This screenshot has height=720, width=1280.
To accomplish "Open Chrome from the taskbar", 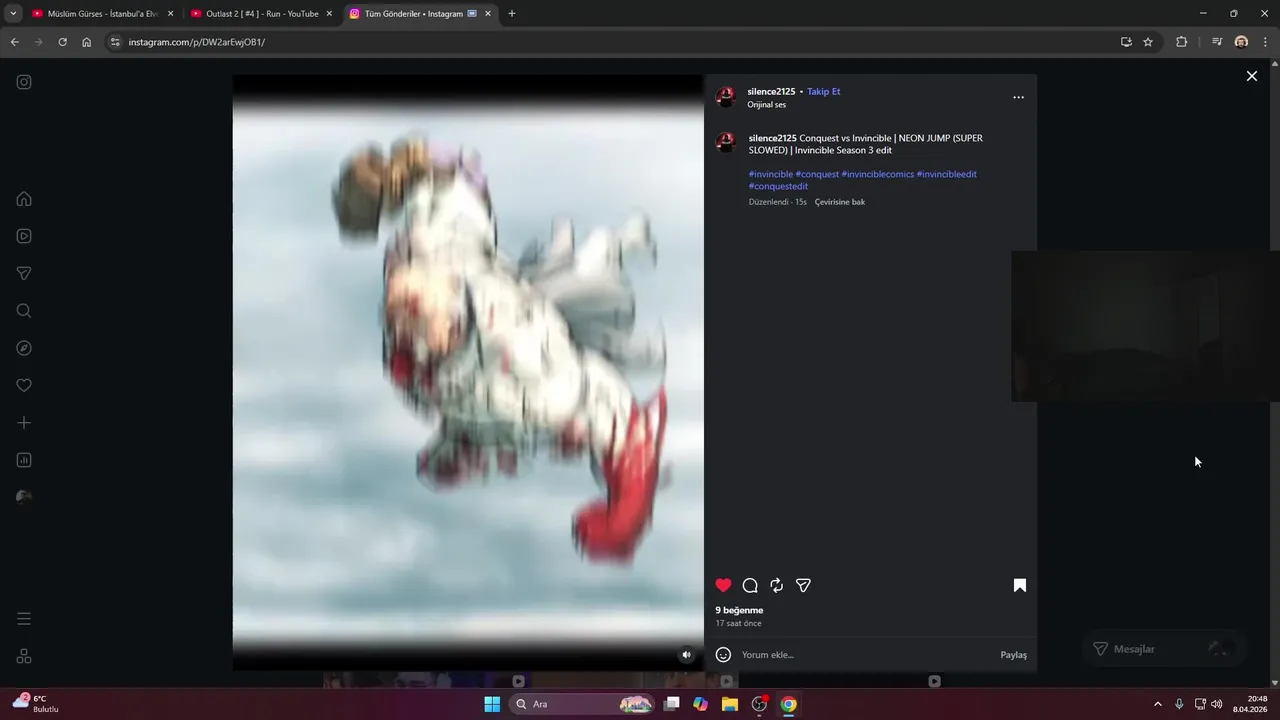I will 788,704.
